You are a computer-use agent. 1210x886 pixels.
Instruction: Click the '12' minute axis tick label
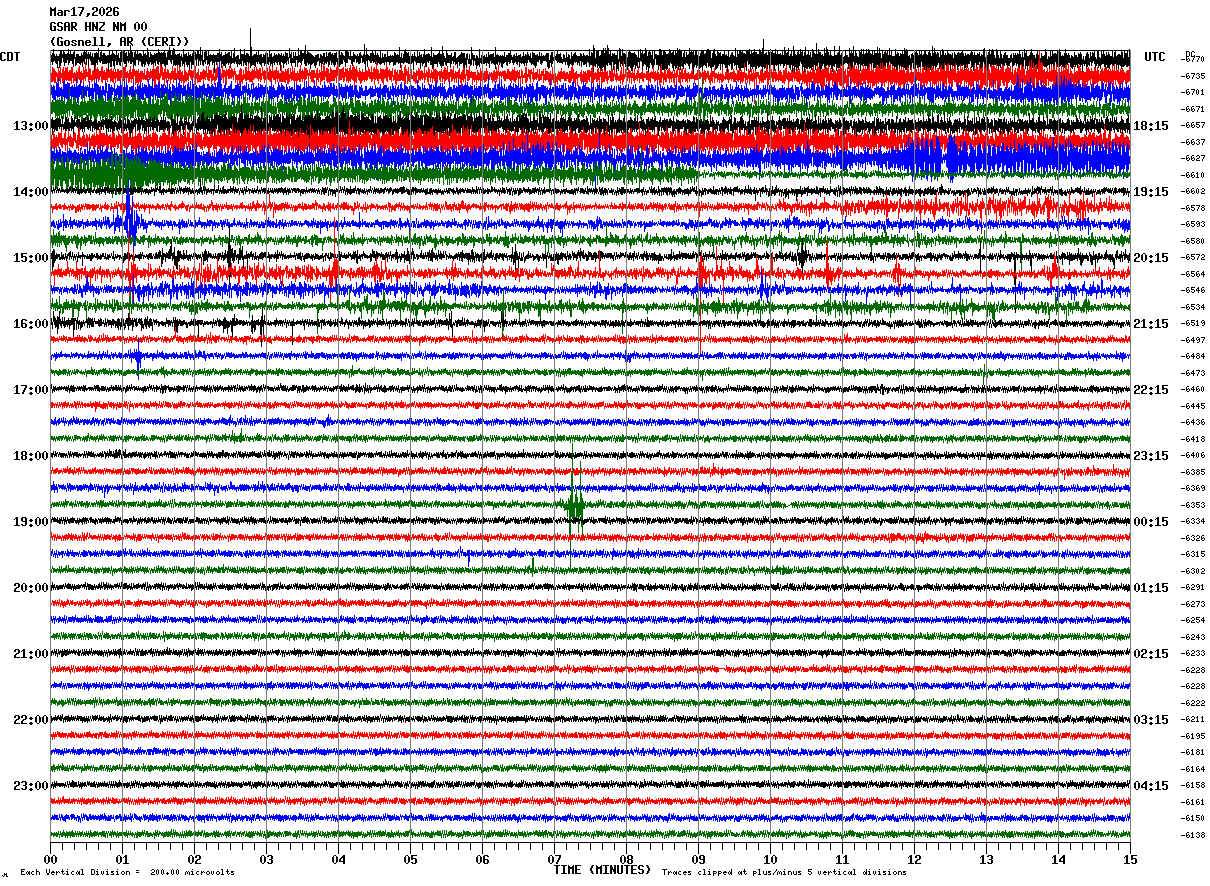(914, 859)
